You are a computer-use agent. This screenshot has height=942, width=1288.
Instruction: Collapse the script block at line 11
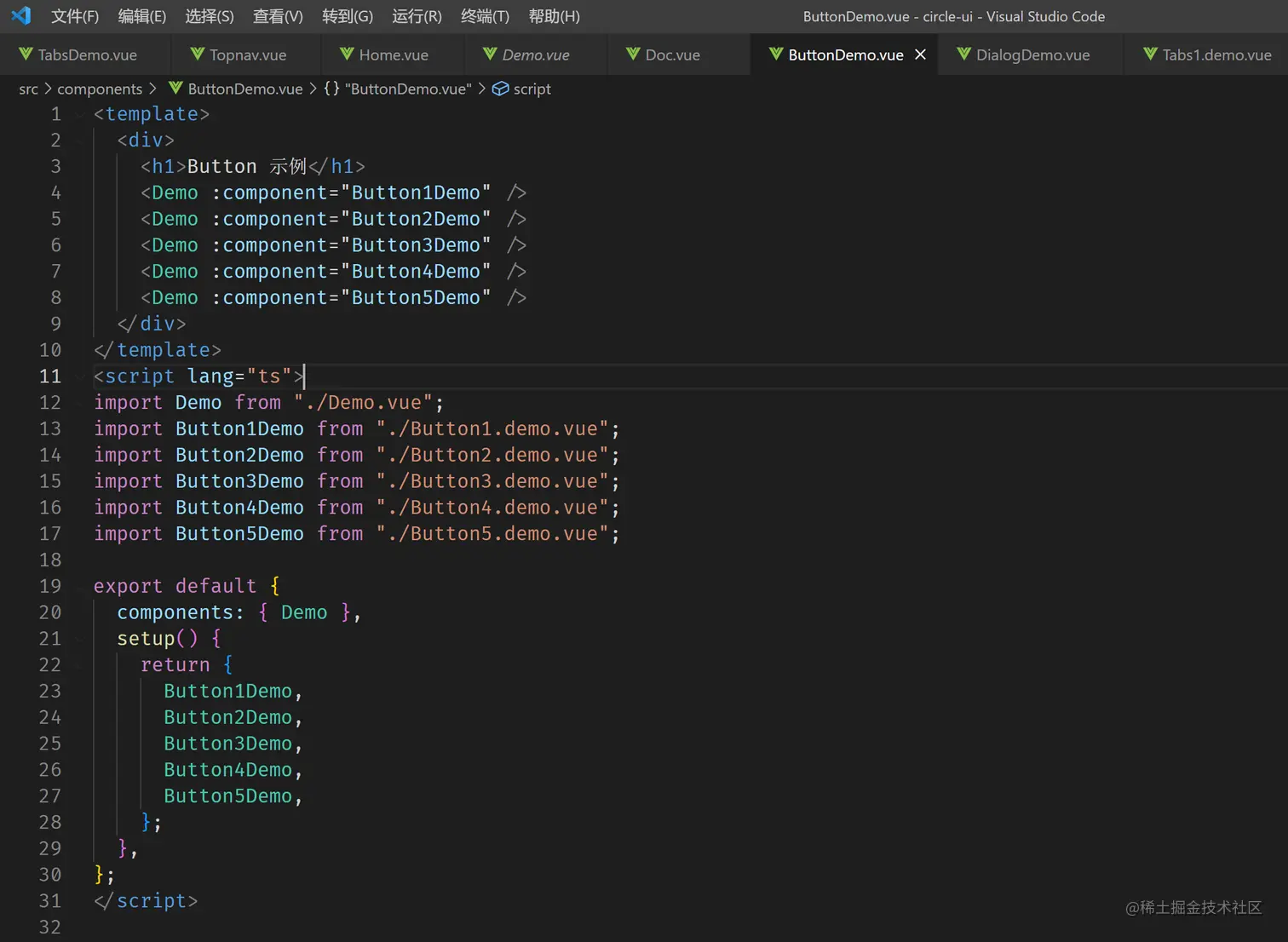[80, 376]
